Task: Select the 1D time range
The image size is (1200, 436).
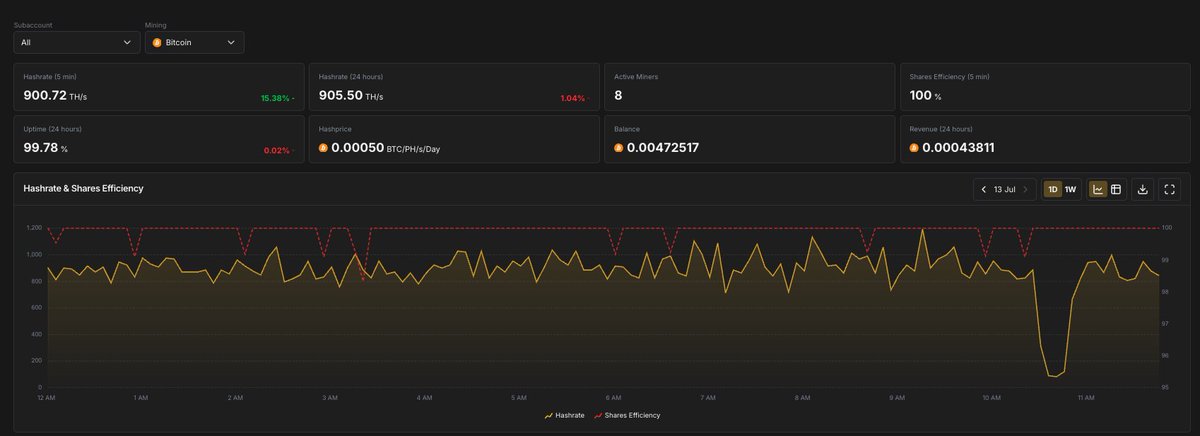Action: click(x=1052, y=189)
